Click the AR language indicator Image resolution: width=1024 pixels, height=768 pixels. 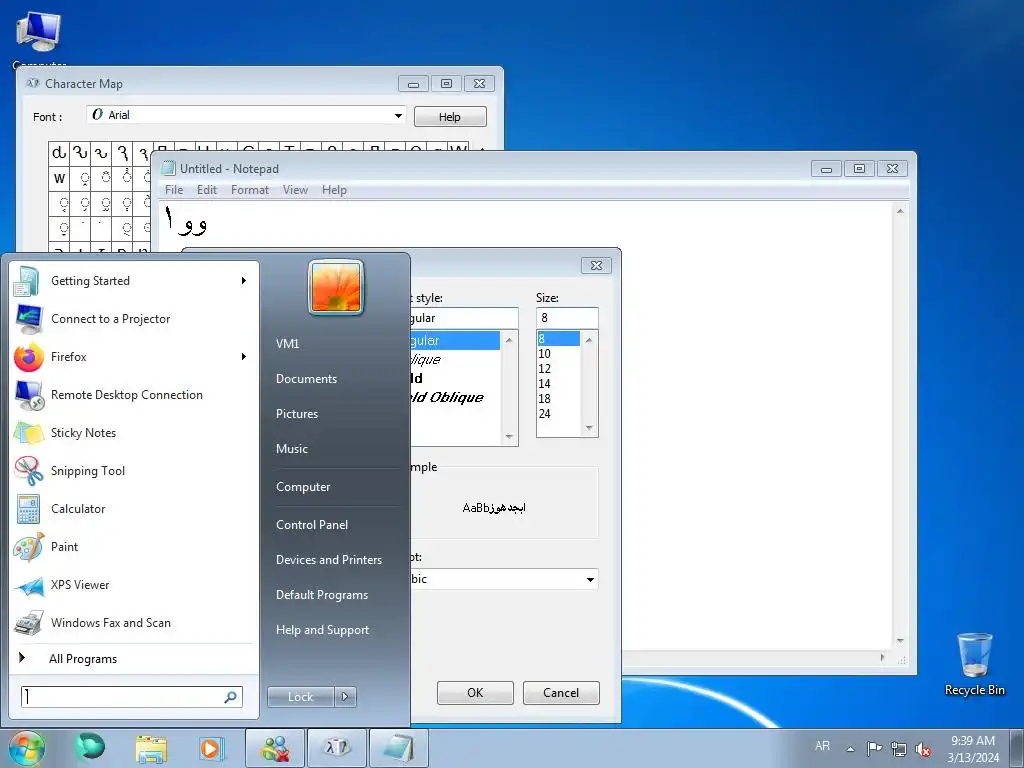[x=822, y=746]
